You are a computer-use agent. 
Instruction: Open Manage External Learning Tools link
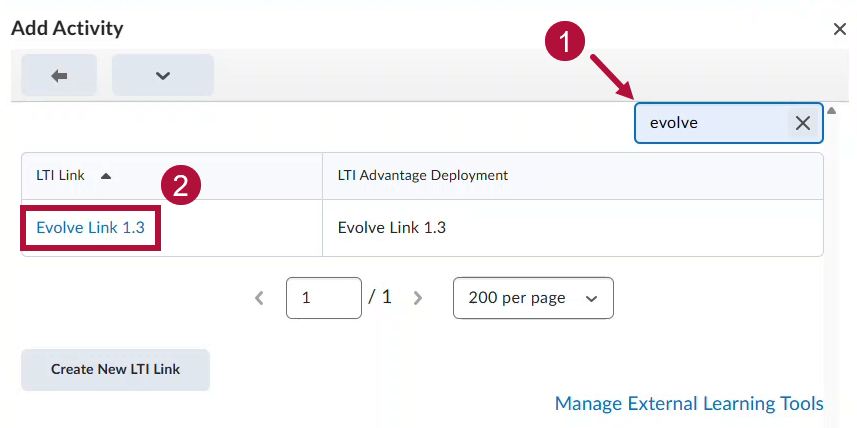point(689,404)
